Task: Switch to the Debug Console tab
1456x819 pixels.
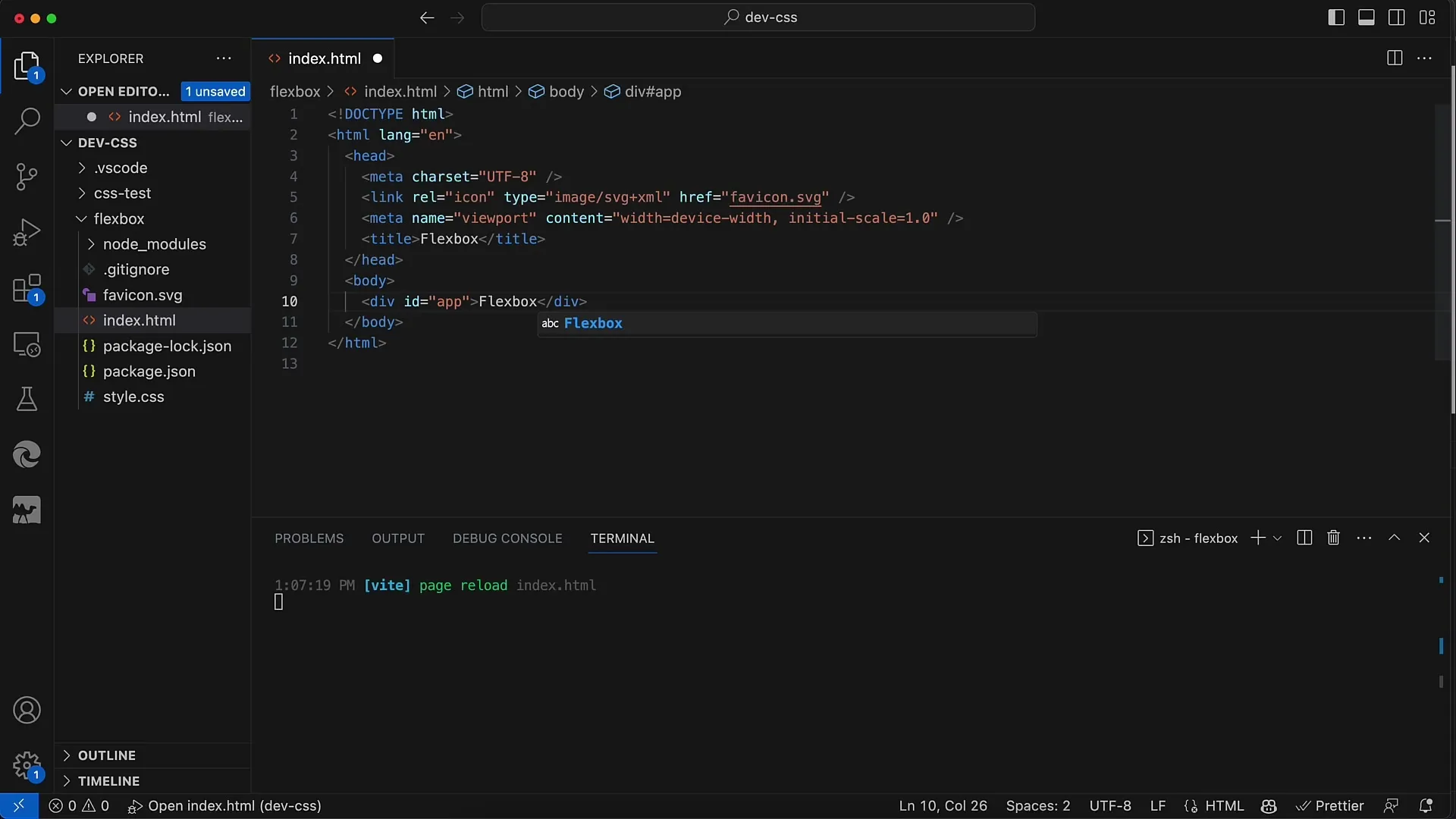Action: [507, 538]
